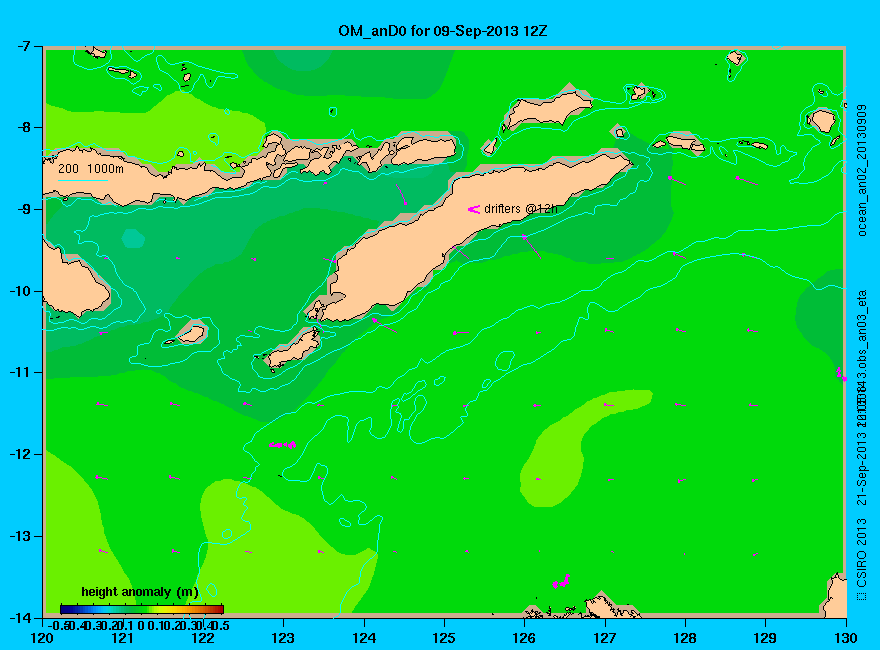This screenshot has height=650, width=880.
Task: Click the longitude label 125
Action: pos(444,638)
